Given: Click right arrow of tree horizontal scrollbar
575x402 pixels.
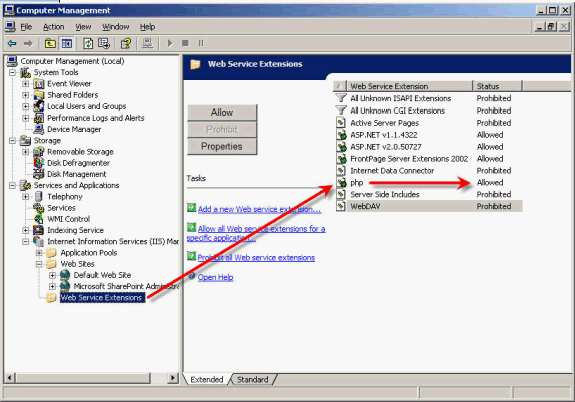Looking at the screenshot, I should coord(172,377).
